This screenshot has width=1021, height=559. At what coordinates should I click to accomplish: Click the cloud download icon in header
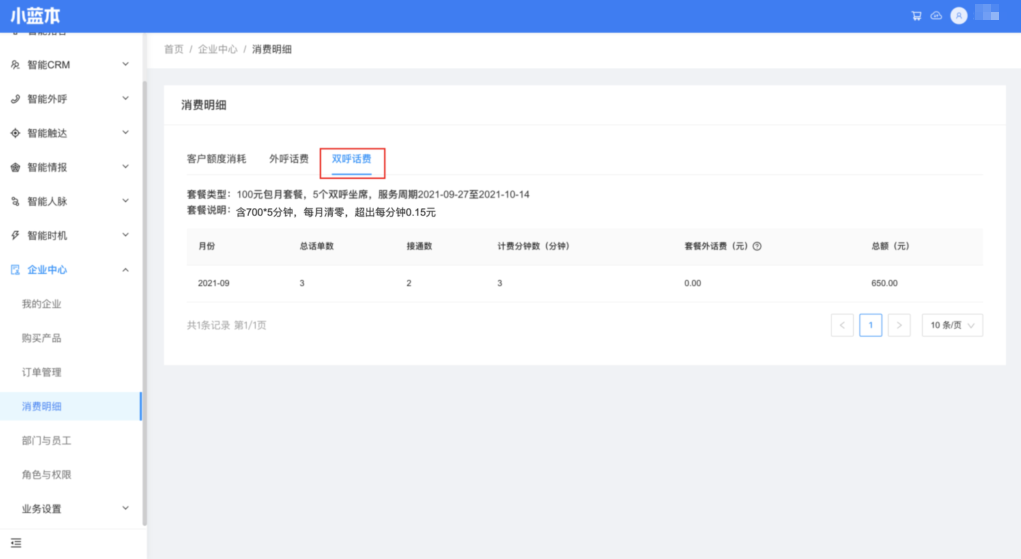click(936, 16)
